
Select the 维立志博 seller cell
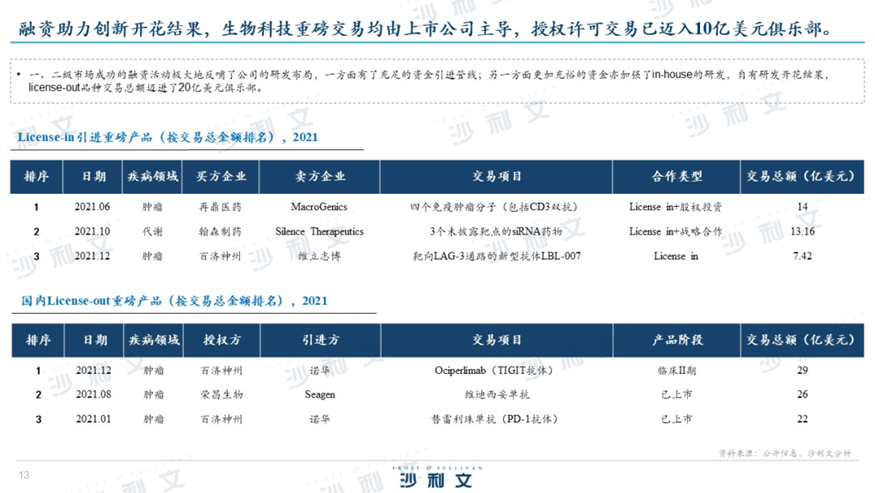[319, 256]
